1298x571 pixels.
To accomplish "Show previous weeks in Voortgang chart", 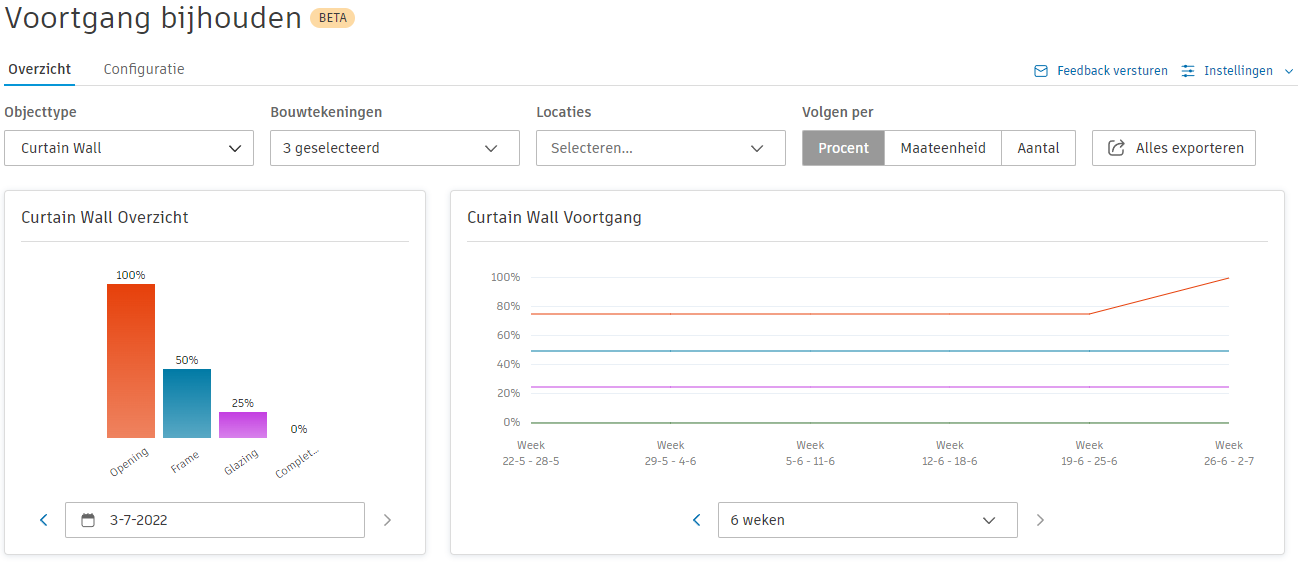I will 697,520.
